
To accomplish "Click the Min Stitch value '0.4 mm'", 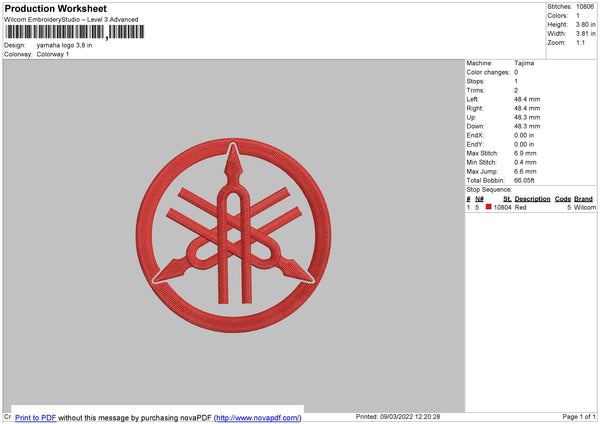I will click(525, 162).
